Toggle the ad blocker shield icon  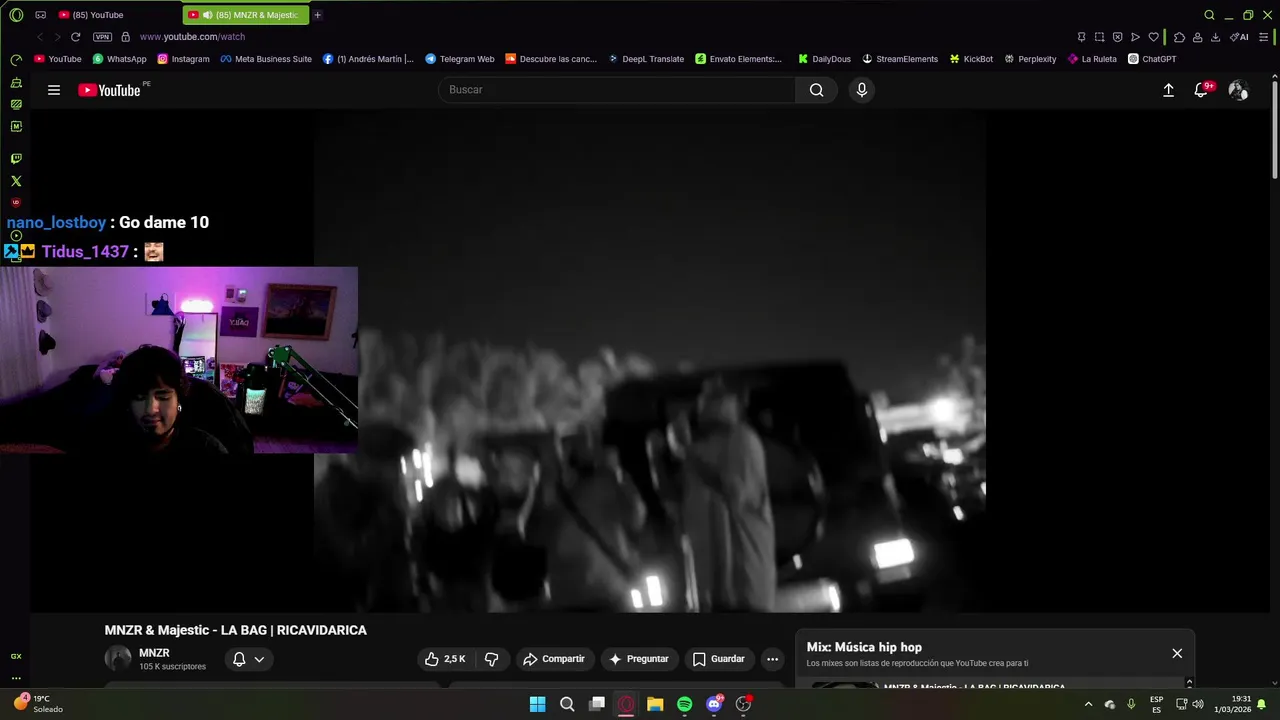1117,37
